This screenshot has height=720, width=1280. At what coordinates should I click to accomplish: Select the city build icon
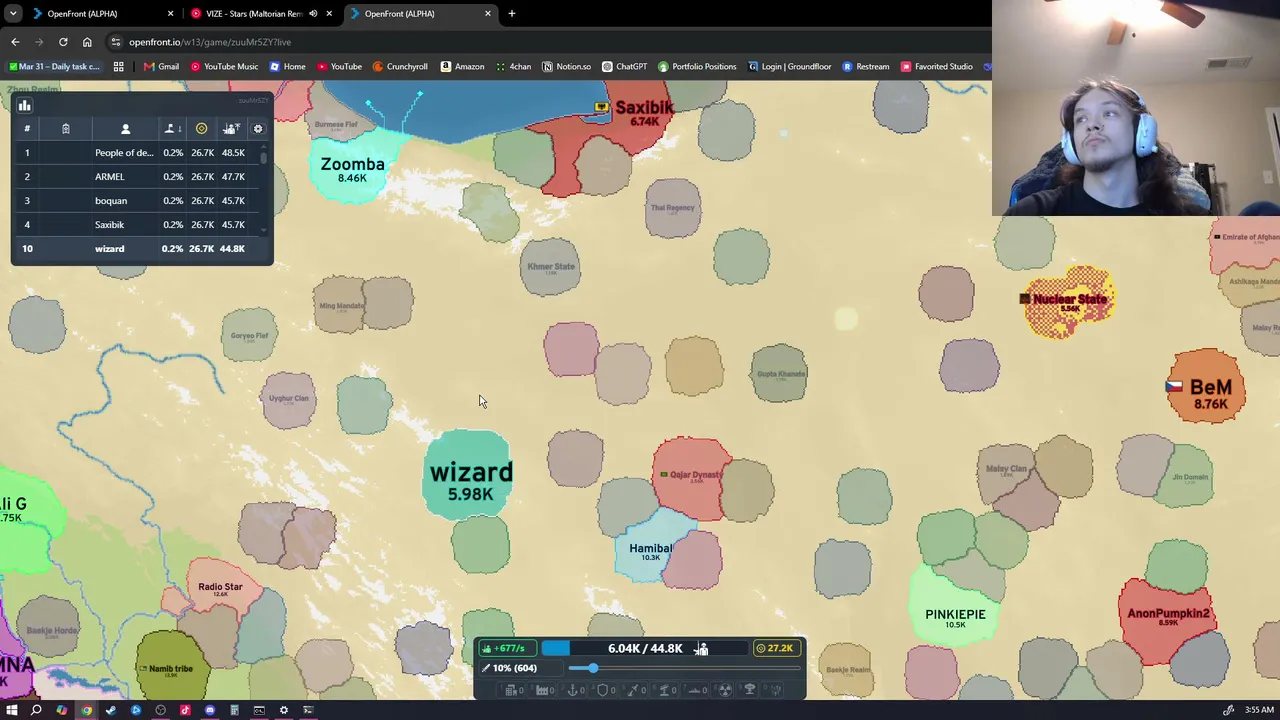click(512, 690)
